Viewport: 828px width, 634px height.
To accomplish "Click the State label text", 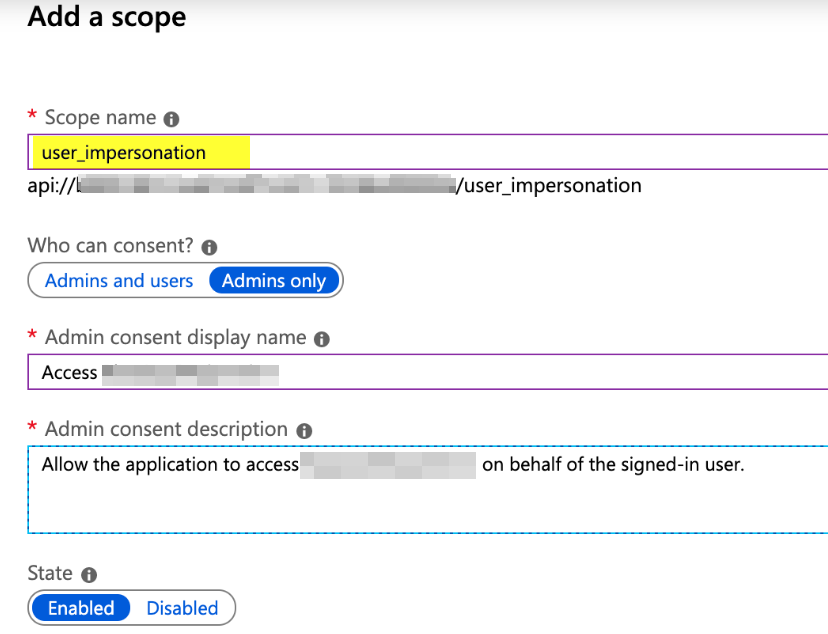I will pyautogui.click(x=50, y=574).
